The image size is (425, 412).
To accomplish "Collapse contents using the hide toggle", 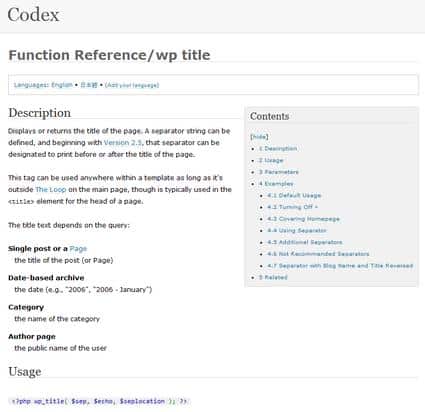I will 259,137.
